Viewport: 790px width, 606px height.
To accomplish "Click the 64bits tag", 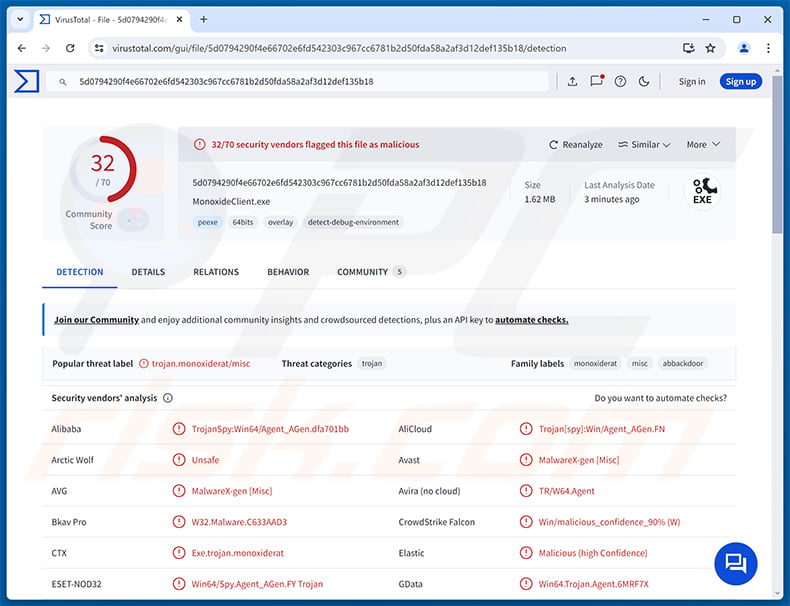I will (x=243, y=222).
